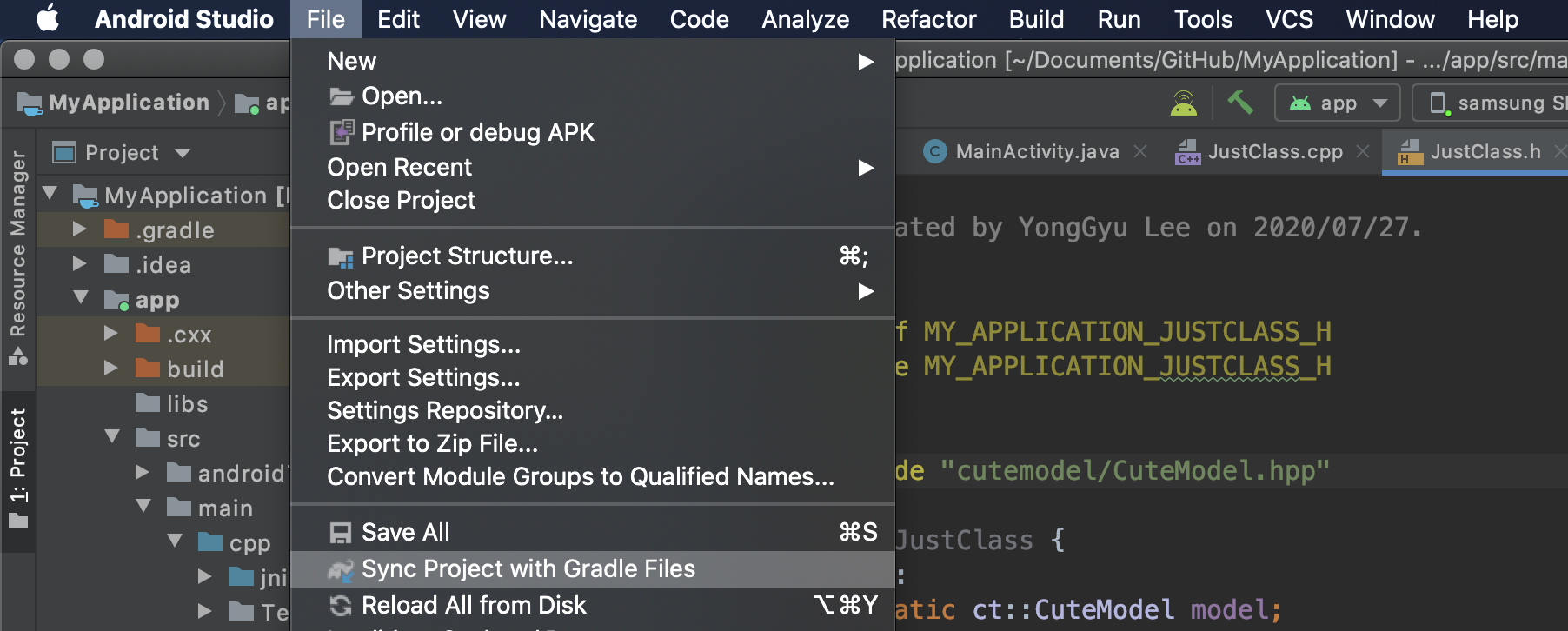The height and width of the screenshot is (631, 1568).
Task: Click Save All menu item
Action: (593, 532)
